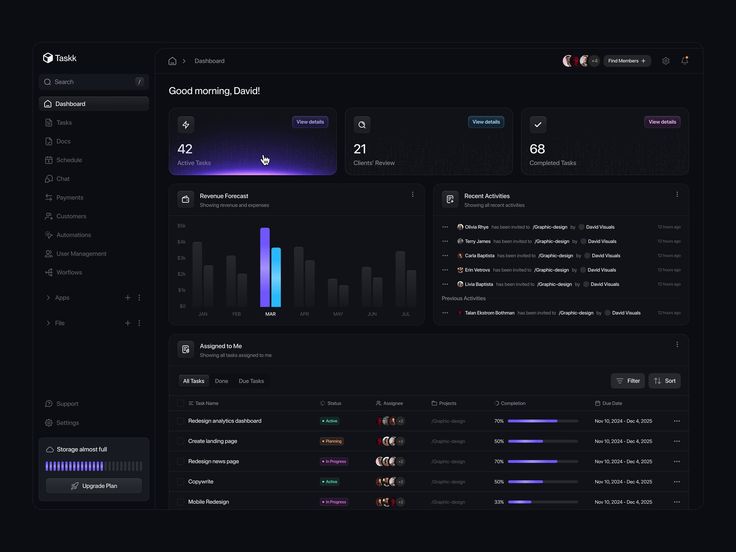Open Recent Activities three-dot menu

point(677,195)
